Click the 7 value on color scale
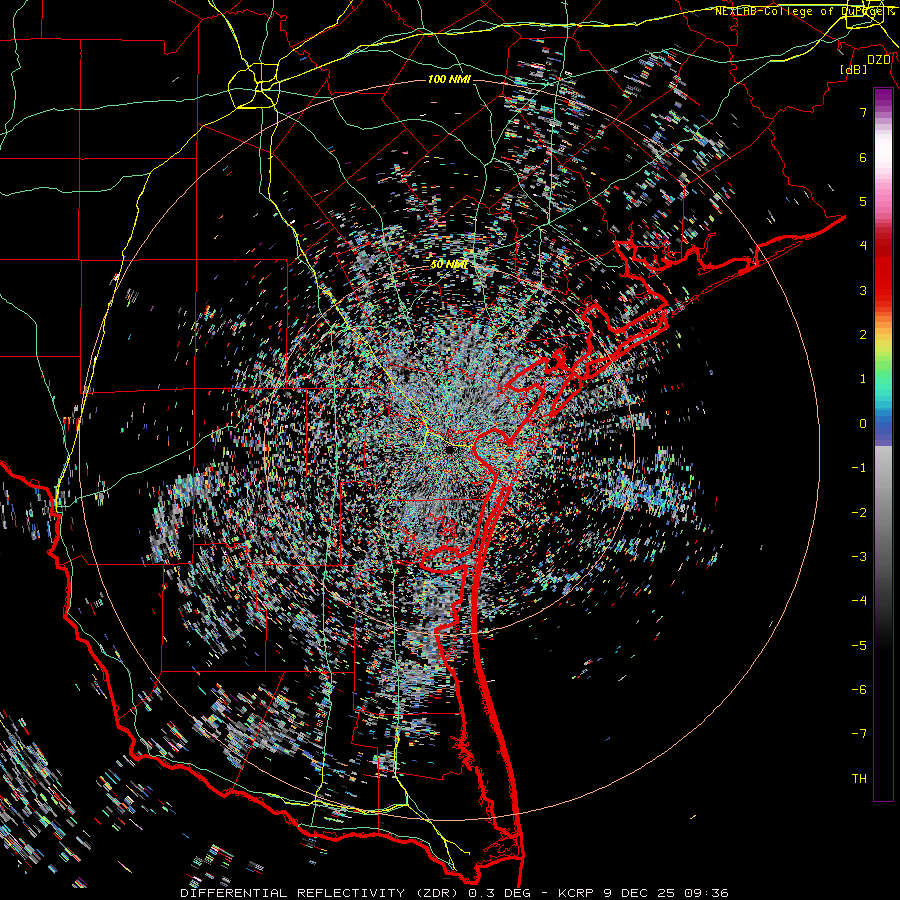Screen dimensions: 900x900 [863, 112]
